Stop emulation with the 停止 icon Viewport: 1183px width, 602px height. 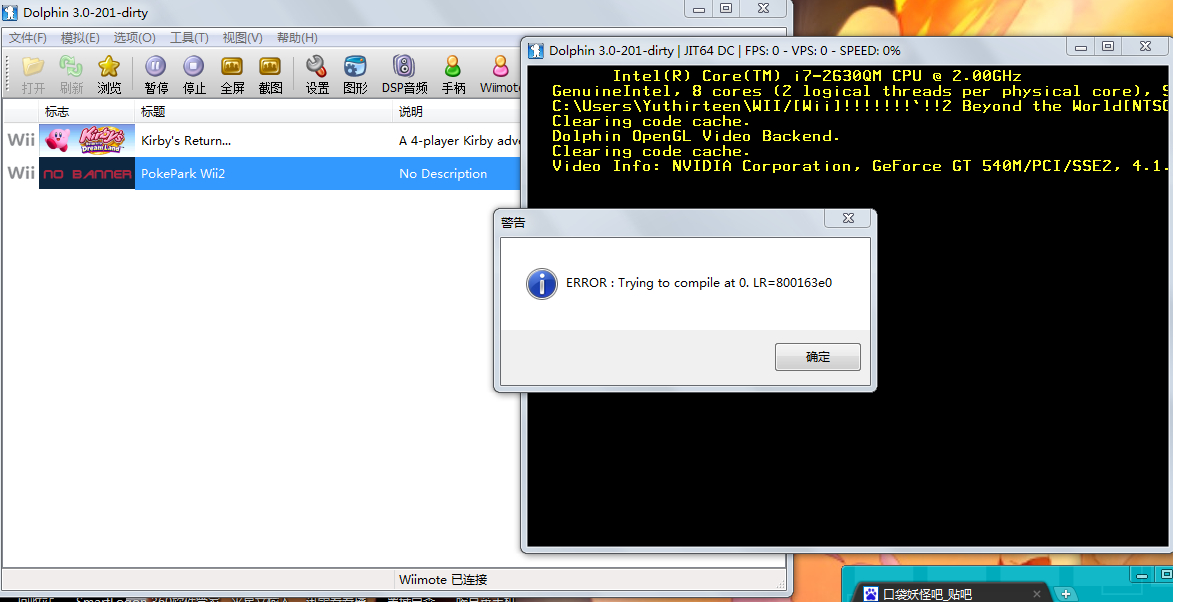pyautogui.click(x=194, y=74)
